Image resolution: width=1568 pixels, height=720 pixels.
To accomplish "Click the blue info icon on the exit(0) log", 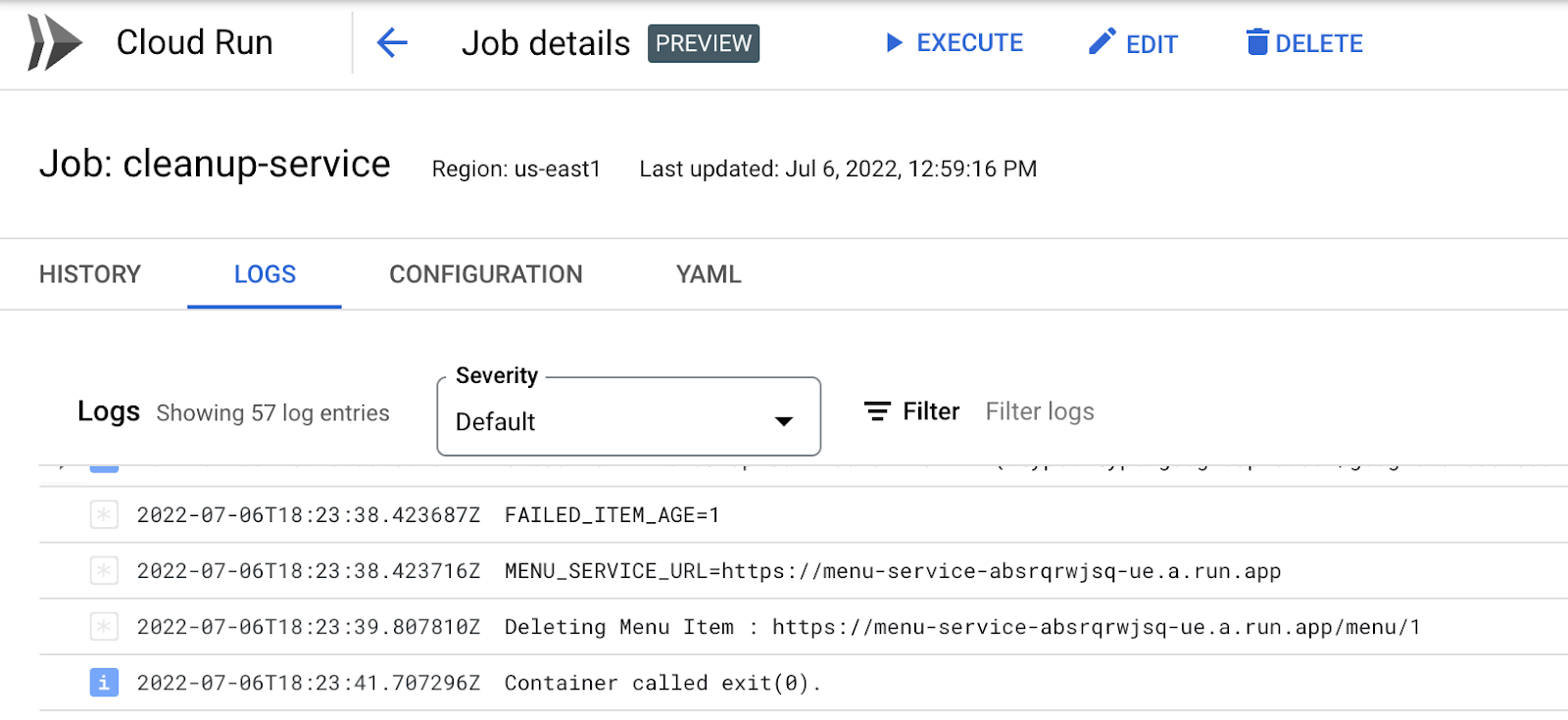I will click(104, 683).
